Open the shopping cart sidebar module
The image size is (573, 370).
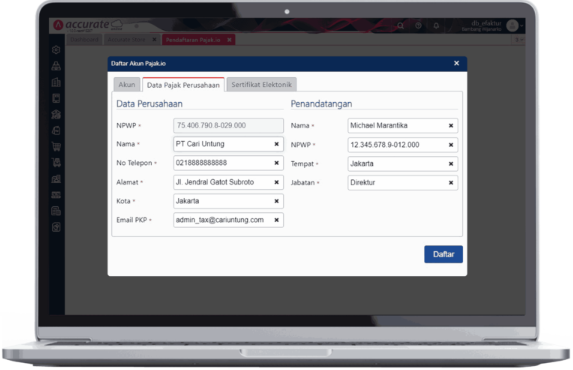pos(56,147)
